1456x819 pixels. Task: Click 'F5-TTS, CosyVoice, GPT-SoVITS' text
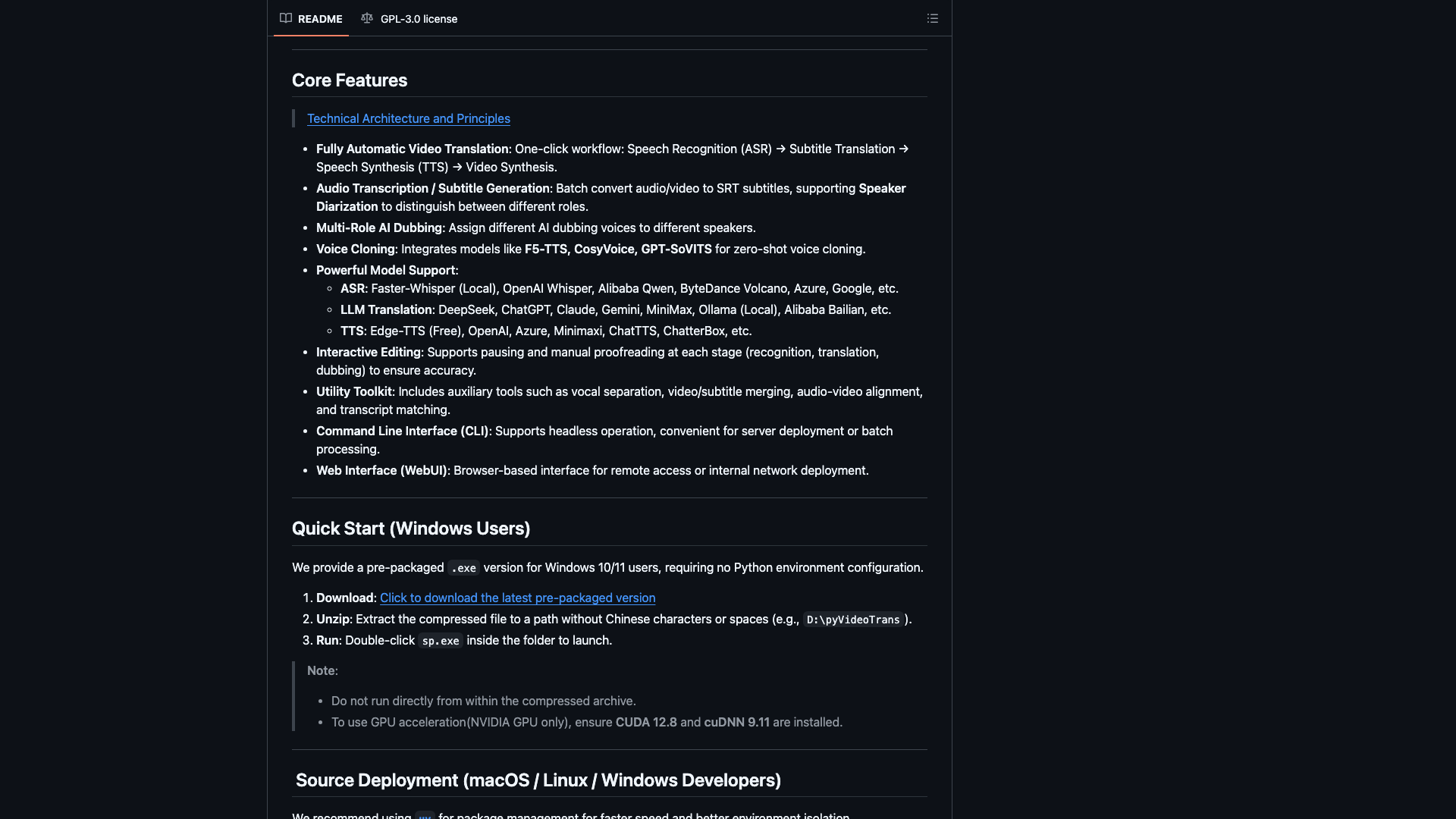point(618,249)
